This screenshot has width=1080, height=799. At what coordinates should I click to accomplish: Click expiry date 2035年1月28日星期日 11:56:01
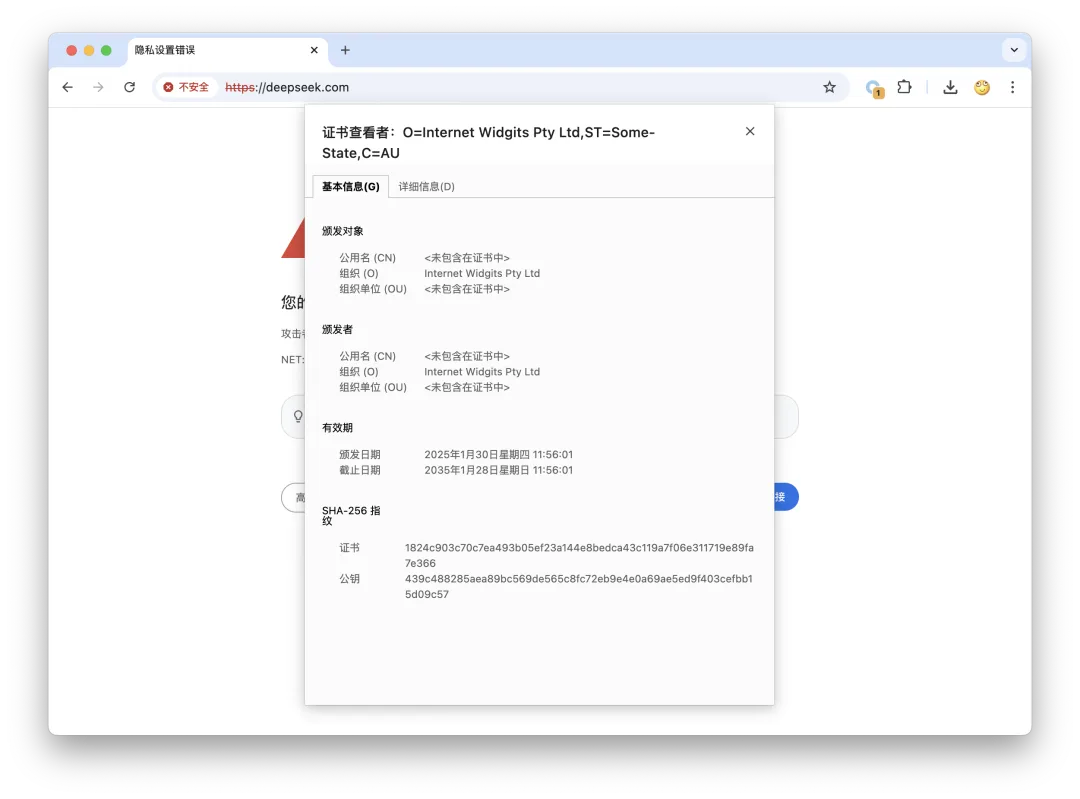tap(499, 470)
